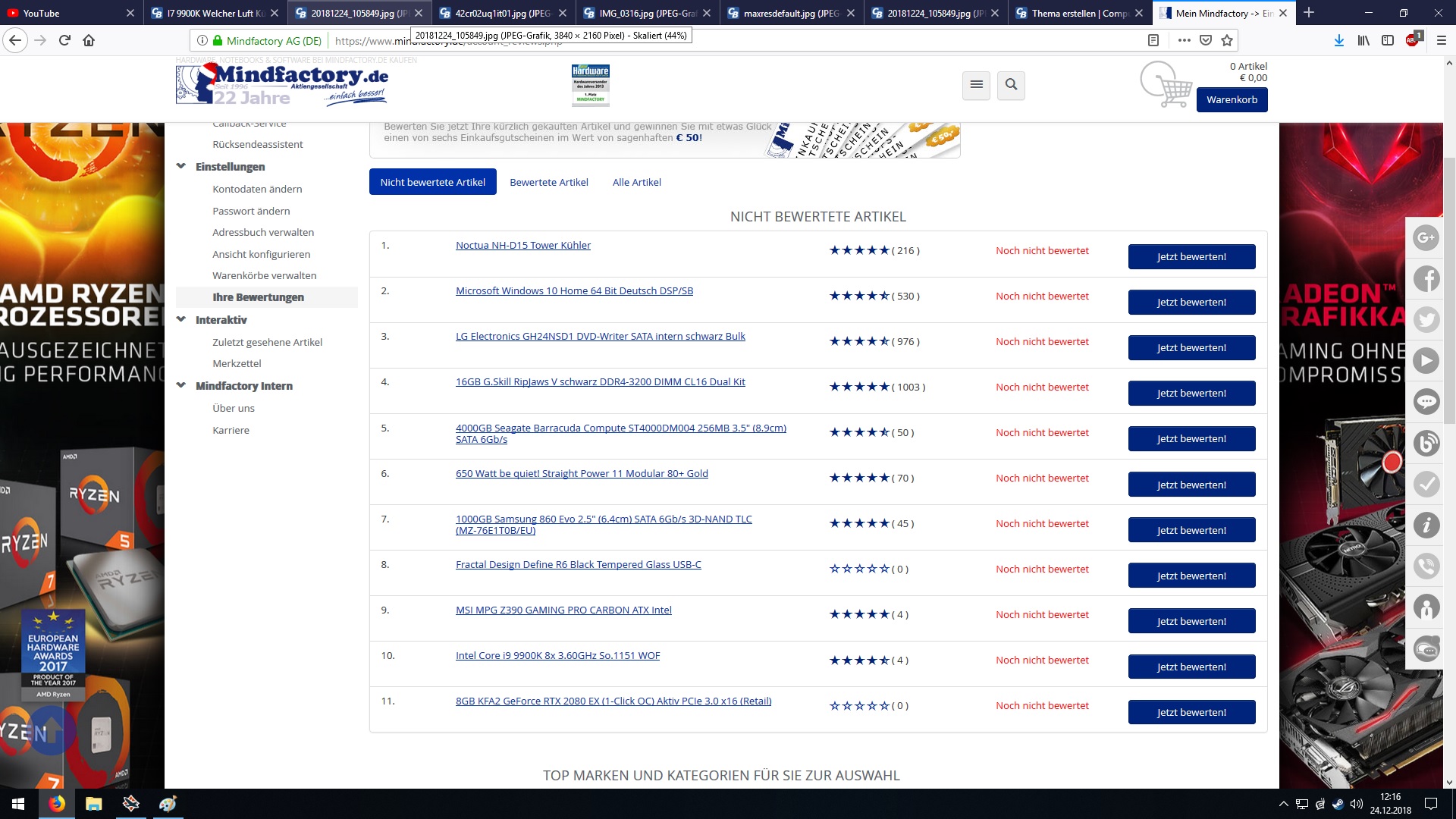This screenshot has width=1456, height=819.
Task: Open Windows Start menu
Action: (18, 804)
